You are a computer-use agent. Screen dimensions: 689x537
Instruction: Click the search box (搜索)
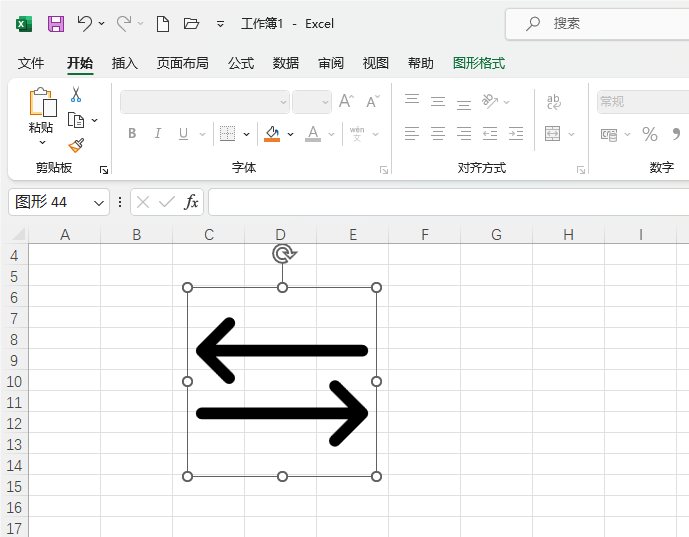[x=598, y=24]
